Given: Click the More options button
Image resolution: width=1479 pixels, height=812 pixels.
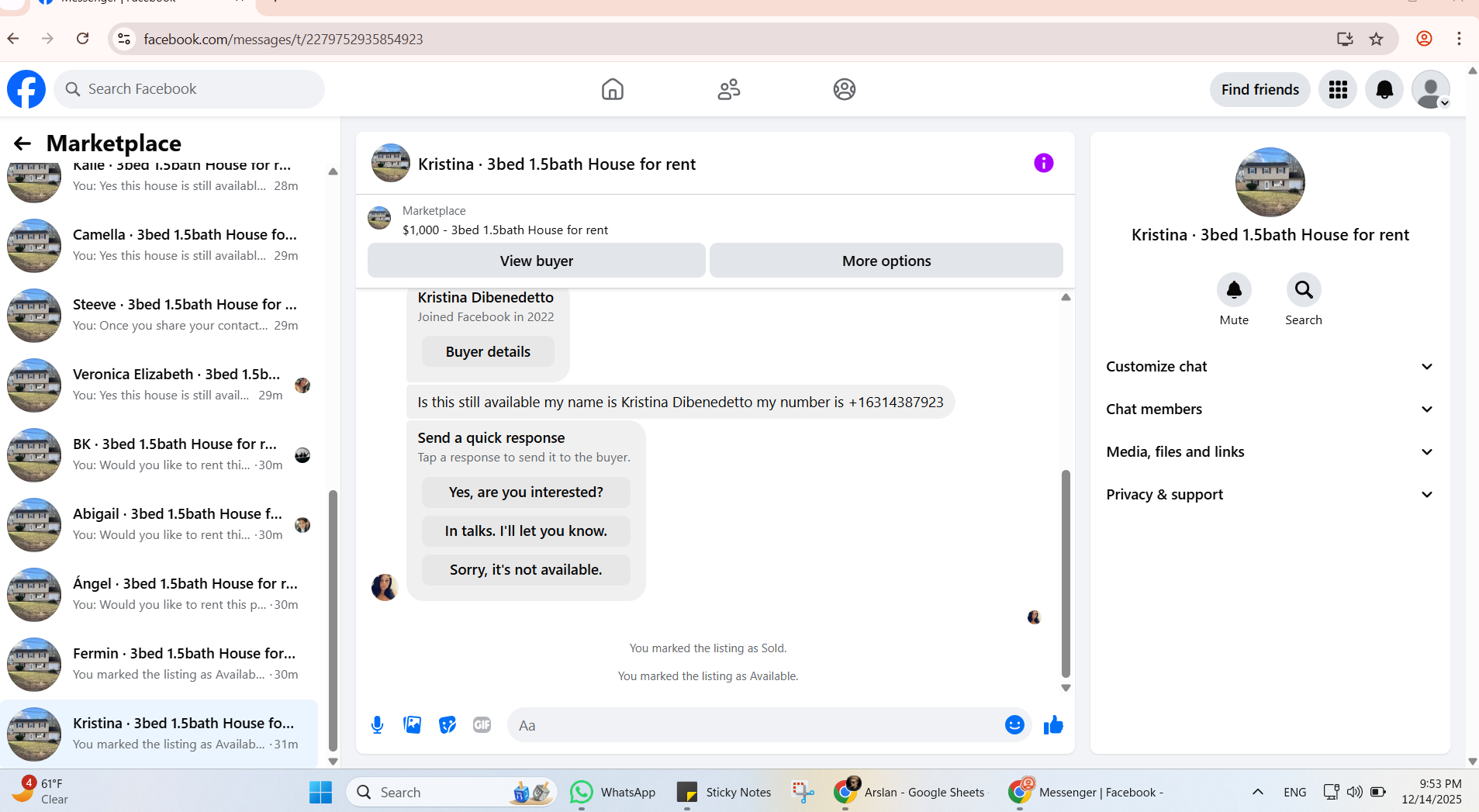Looking at the screenshot, I should pos(886,261).
